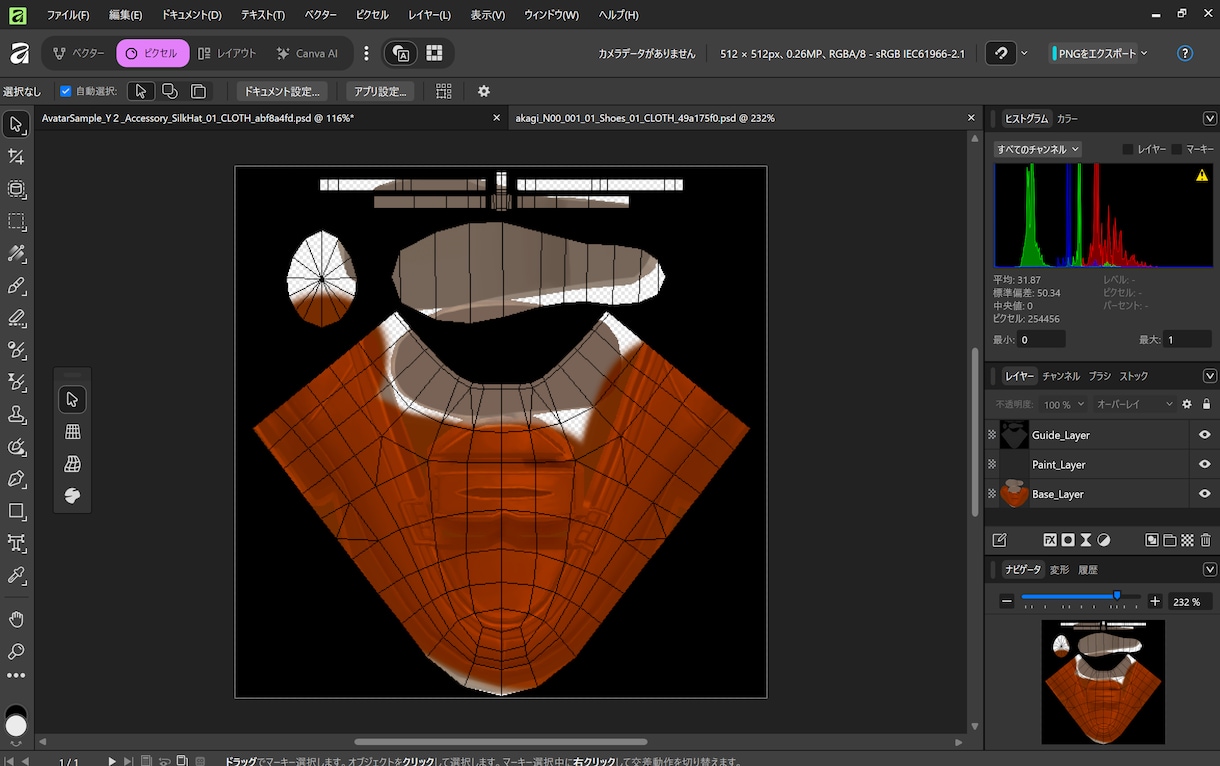
Task: Create a new group folder in Layers panel
Action: pyautogui.click(x=1170, y=540)
